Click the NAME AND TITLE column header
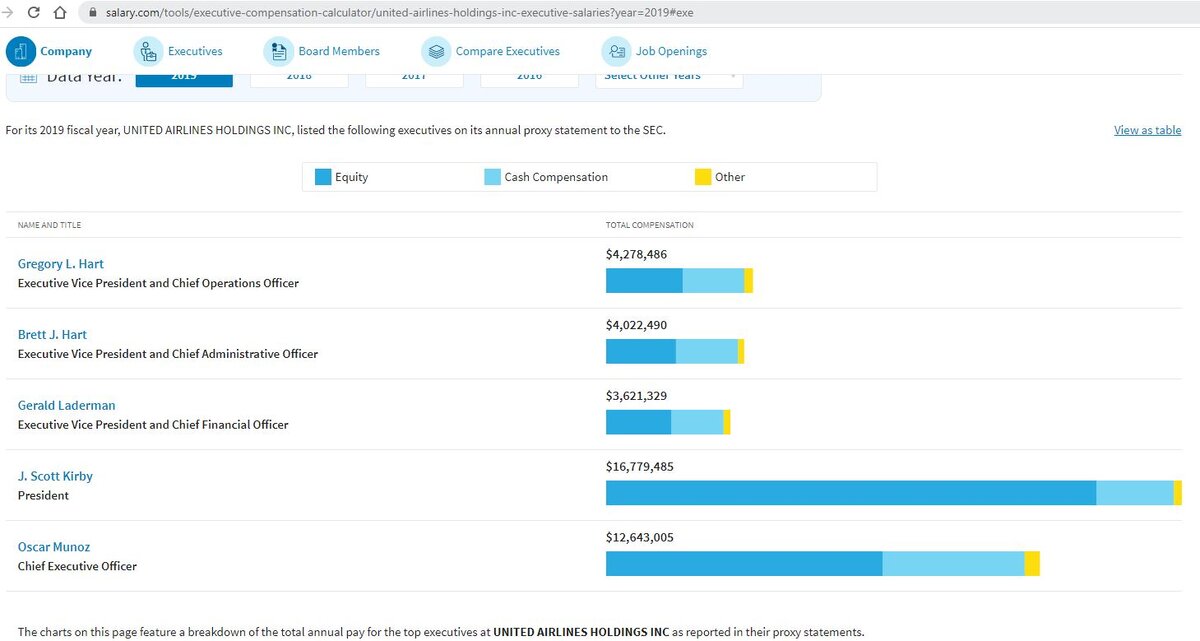Screen dimensions: 1200x641 tap(49, 225)
